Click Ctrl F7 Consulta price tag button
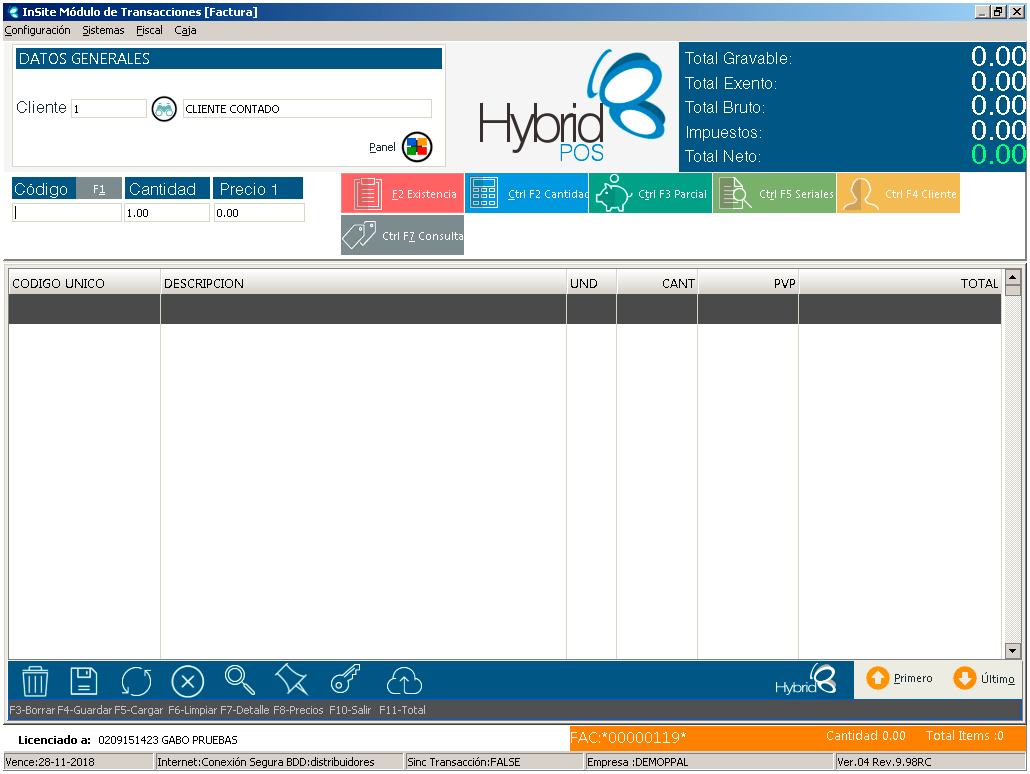Image resolution: width=1030 pixels, height=774 pixels. tap(402, 235)
